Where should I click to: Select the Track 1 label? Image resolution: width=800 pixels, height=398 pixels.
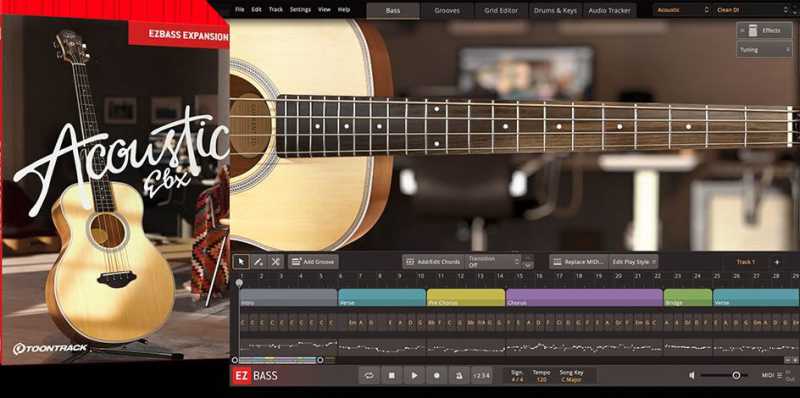click(745, 262)
